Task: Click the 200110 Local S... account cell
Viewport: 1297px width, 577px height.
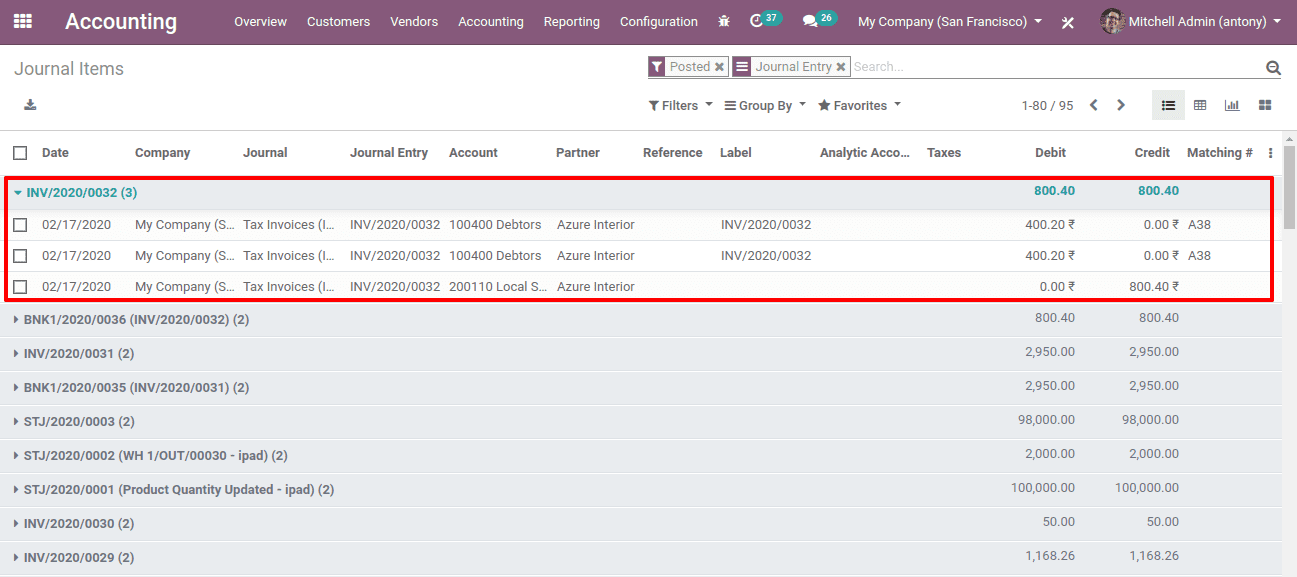Action: click(498, 287)
